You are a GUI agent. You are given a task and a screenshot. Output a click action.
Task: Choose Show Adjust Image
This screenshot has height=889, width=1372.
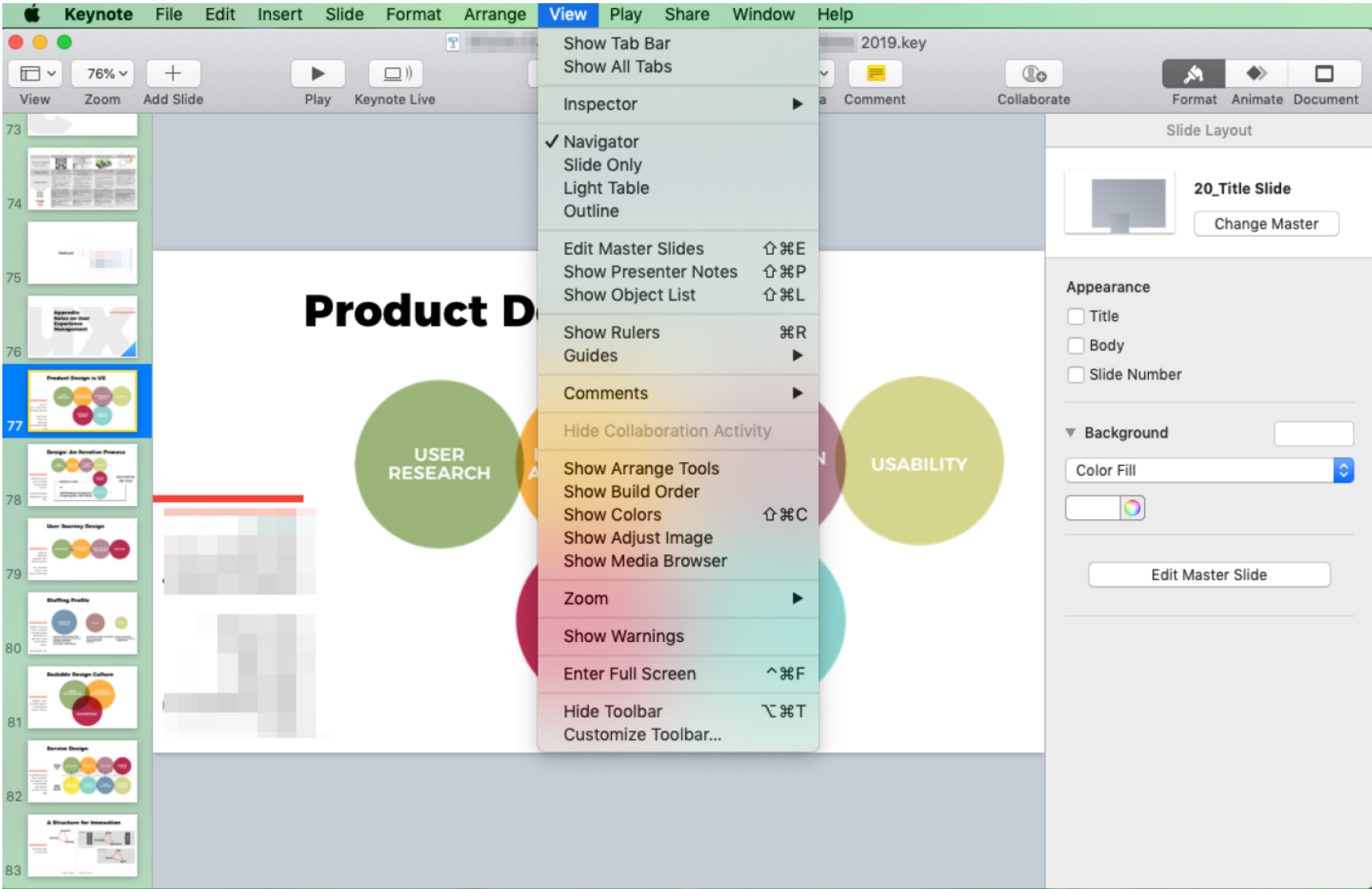(x=678, y=538)
